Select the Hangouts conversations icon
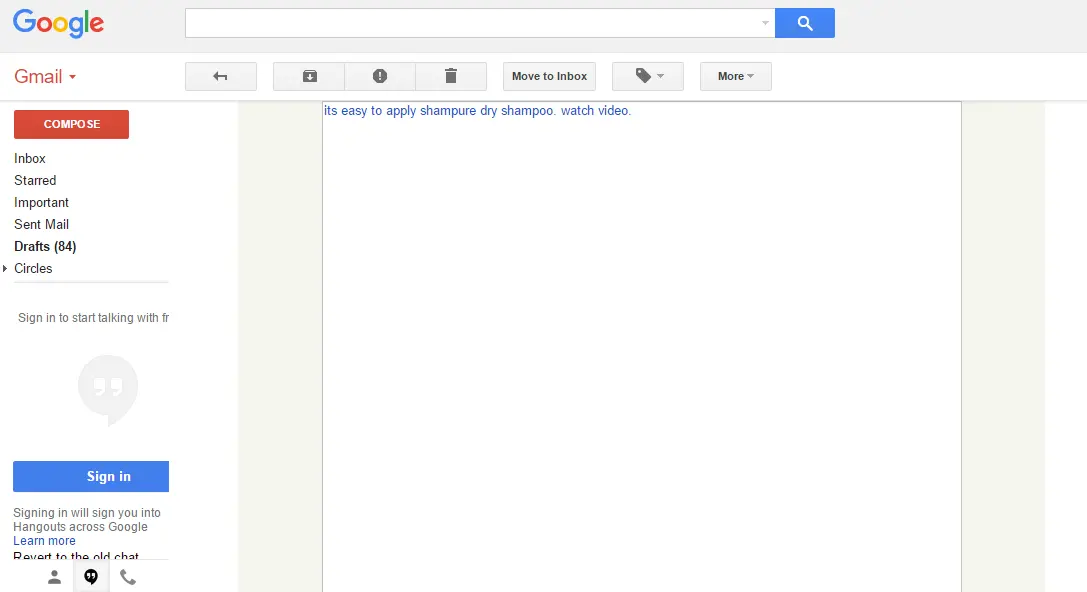This screenshot has height=592, width=1087. (91, 577)
